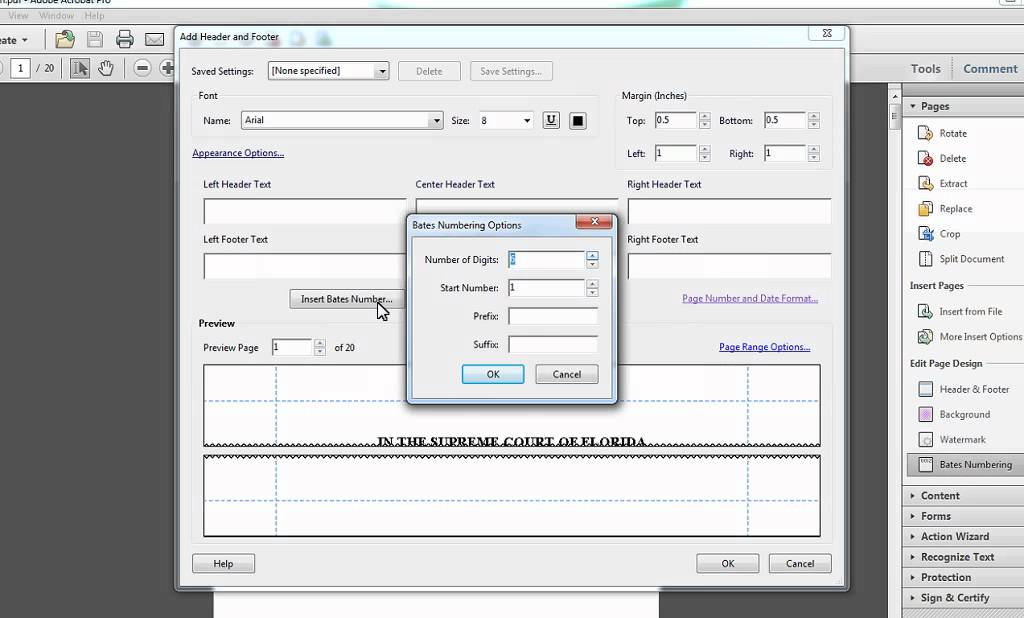The image size is (1024, 618).
Task: Open the black font color swatch
Action: pos(578,120)
